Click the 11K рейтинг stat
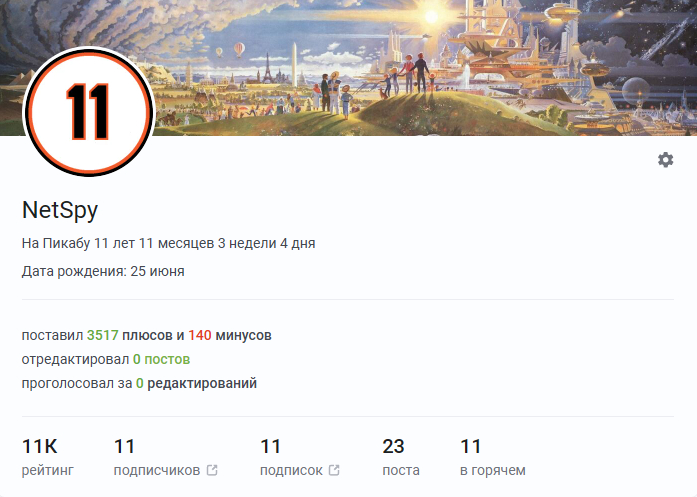697x497 pixels. pos(48,457)
